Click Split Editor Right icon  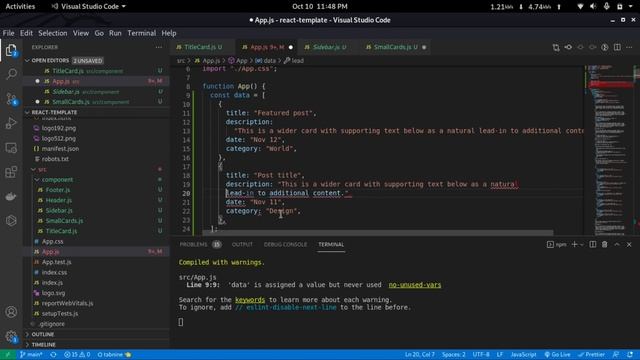pos(617,47)
